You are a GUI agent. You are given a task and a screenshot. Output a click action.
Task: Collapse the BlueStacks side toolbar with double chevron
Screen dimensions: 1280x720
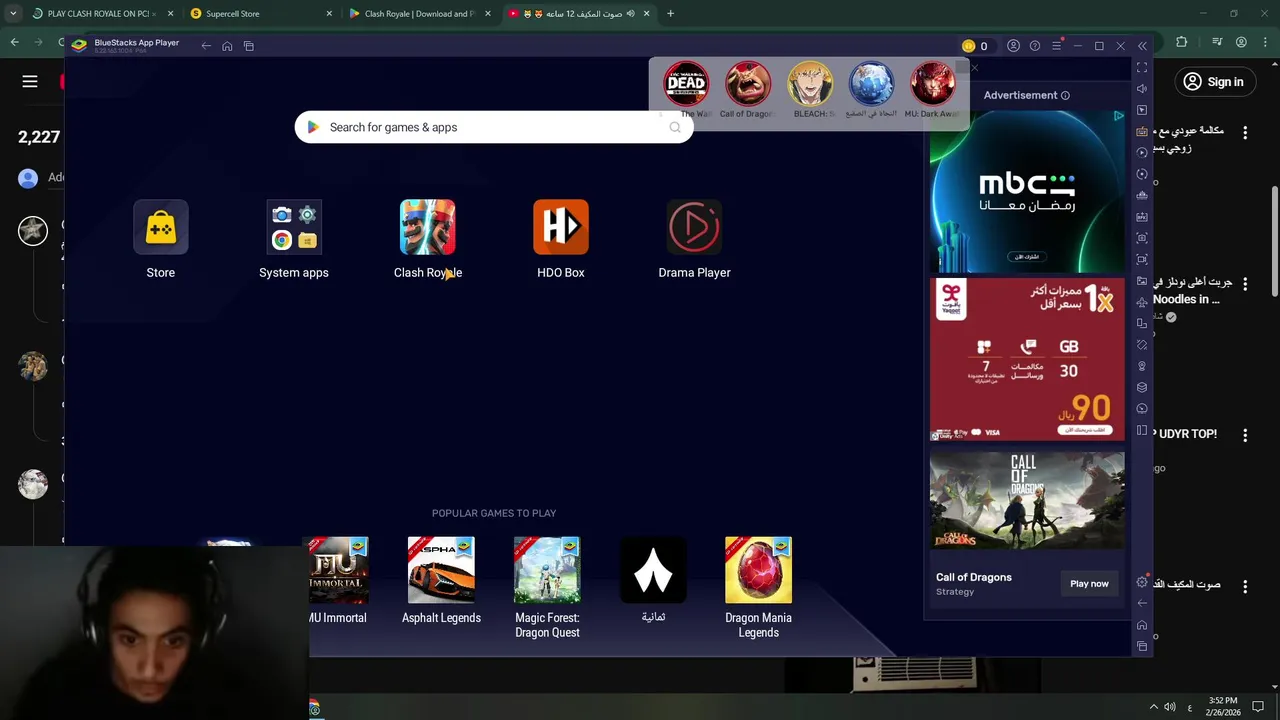1142,46
